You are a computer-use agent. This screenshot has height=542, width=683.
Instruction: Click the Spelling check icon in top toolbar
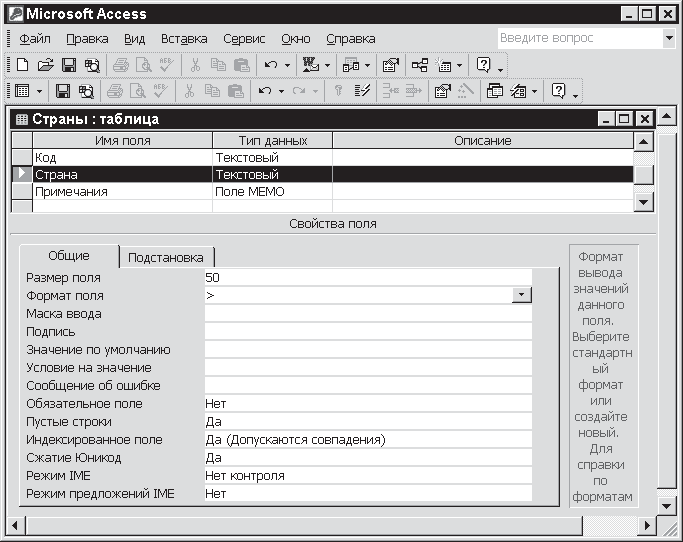166,65
